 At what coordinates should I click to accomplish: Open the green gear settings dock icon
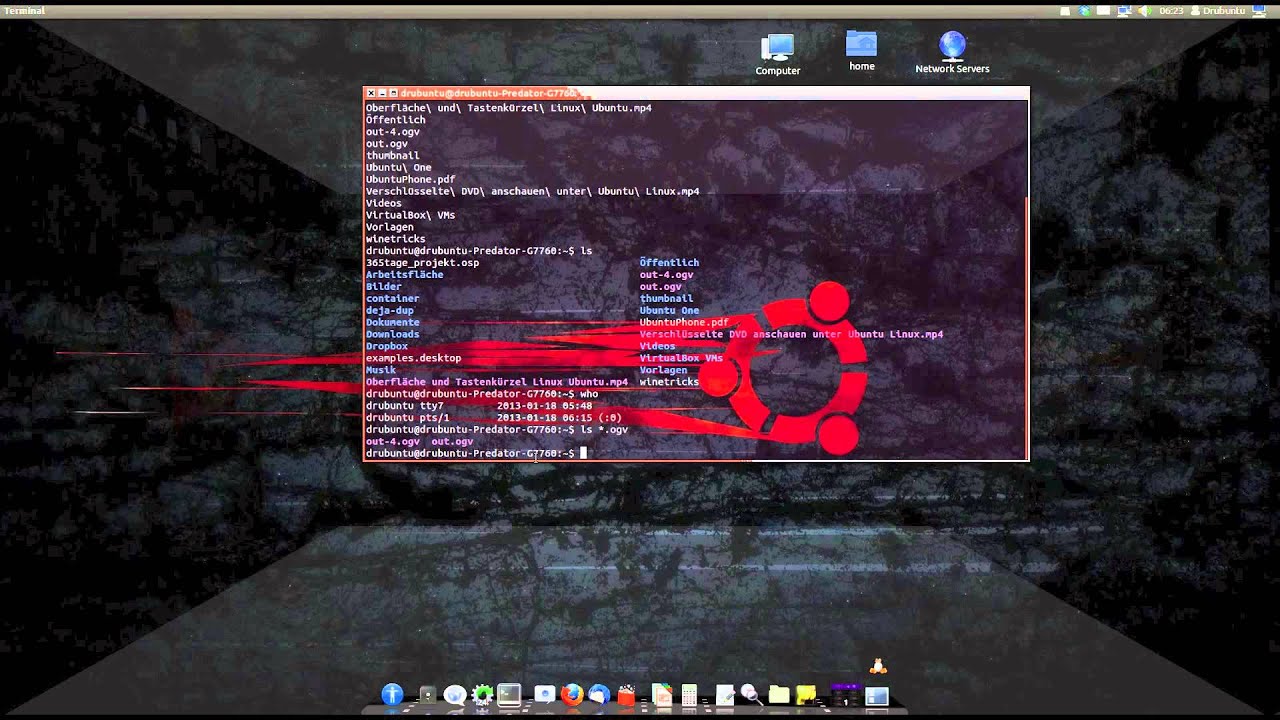click(482, 695)
